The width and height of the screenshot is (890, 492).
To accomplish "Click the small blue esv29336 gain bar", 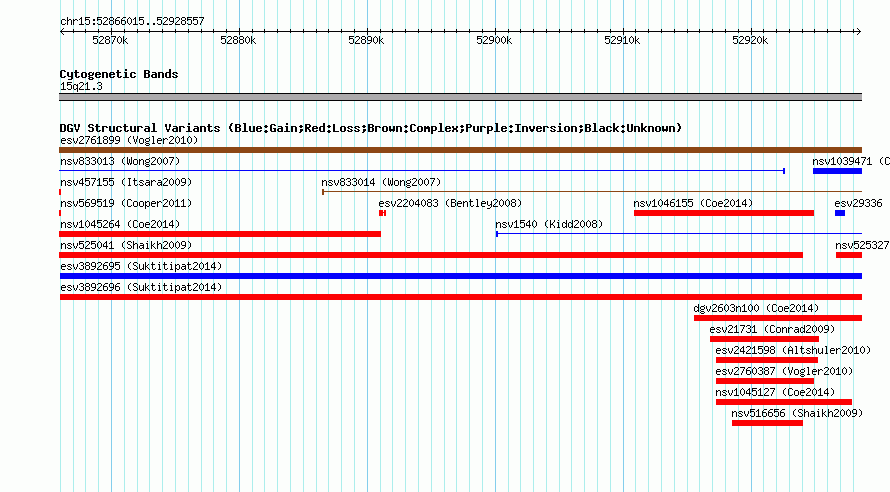I will pos(840,213).
